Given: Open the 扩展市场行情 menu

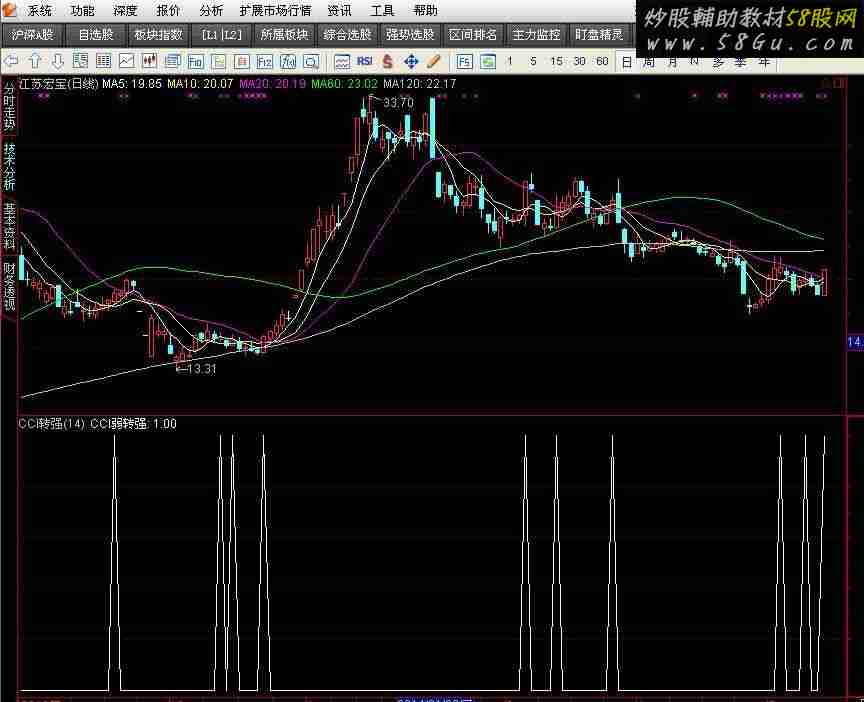Looking at the screenshot, I should tap(276, 10).
